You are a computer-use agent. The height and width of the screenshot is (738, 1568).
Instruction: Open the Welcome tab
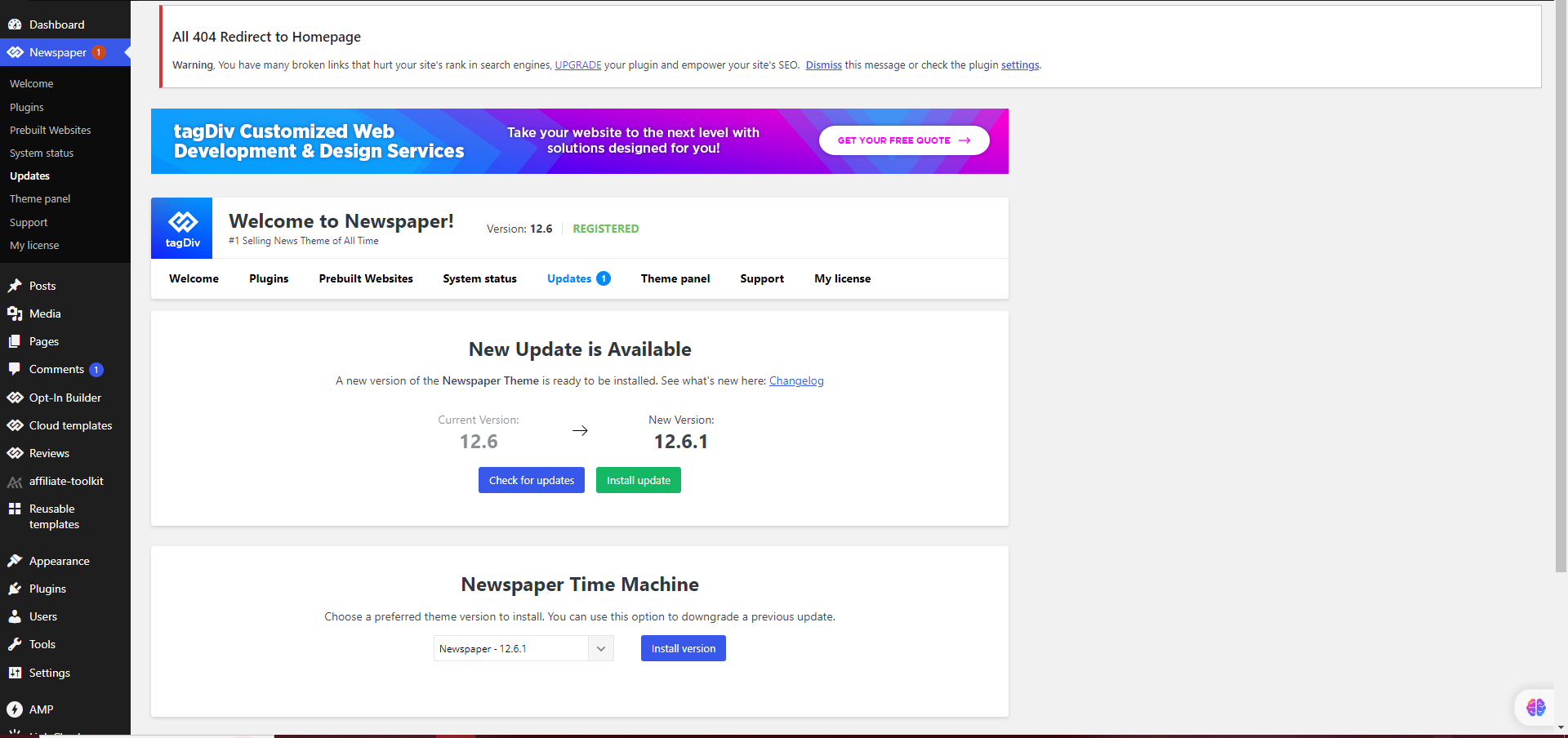194,278
